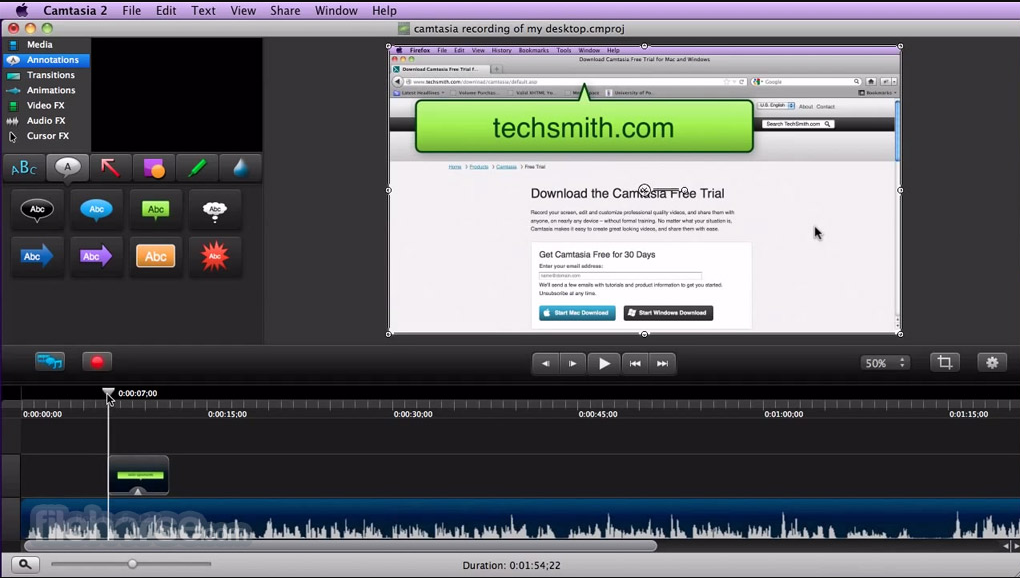Select the red arrow annotation category

click(111, 168)
